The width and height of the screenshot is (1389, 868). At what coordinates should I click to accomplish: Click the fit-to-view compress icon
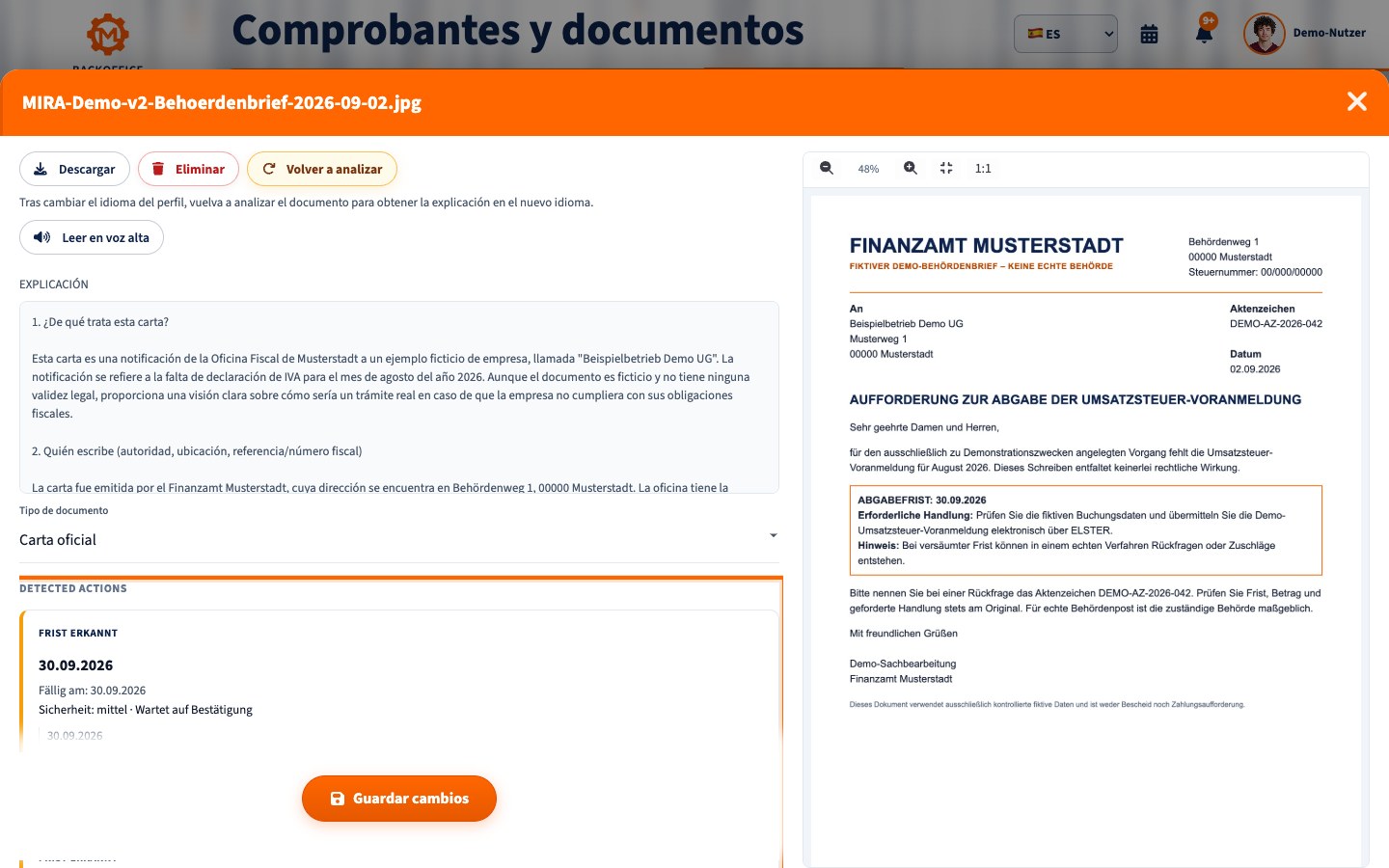(x=946, y=168)
